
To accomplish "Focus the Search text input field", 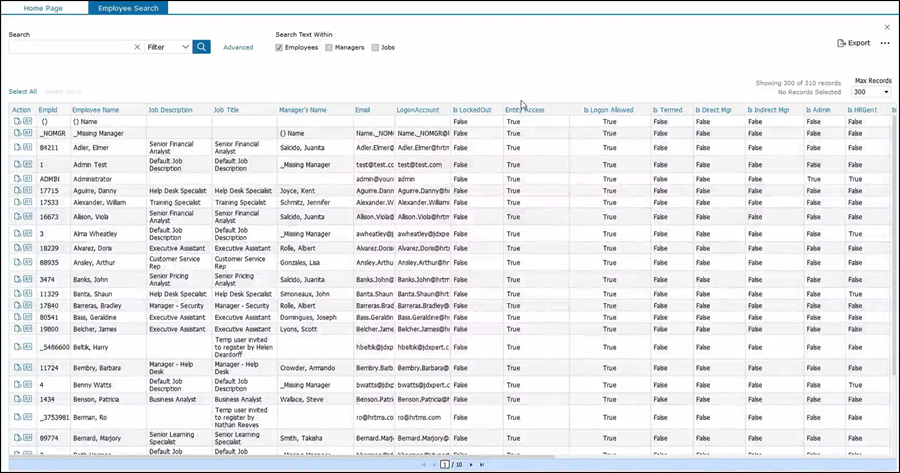I will pos(70,47).
